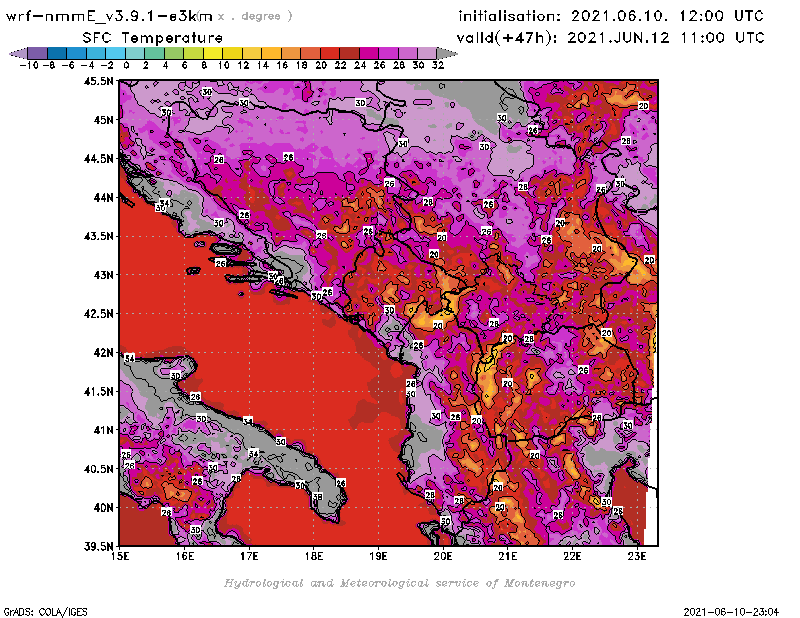Click the 'SFC Temperature' title
Viewport: 800px width, 618px height.
(153, 38)
